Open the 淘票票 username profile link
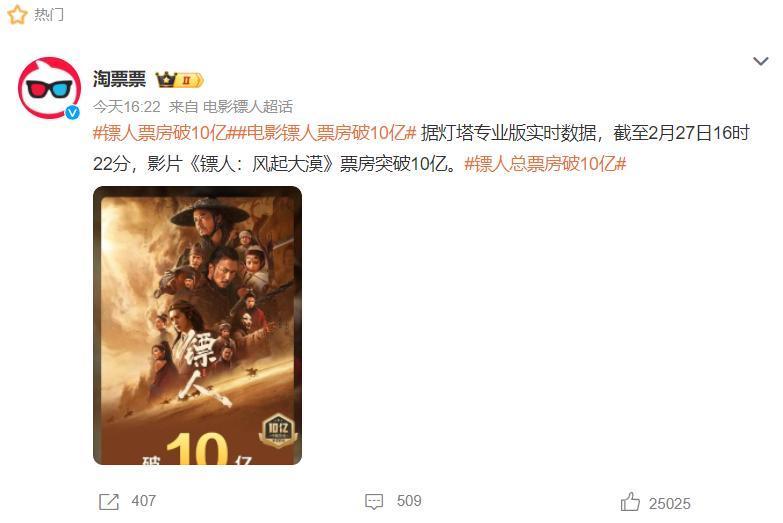The width and height of the screenshot is (783, 523). coord(119,79)
